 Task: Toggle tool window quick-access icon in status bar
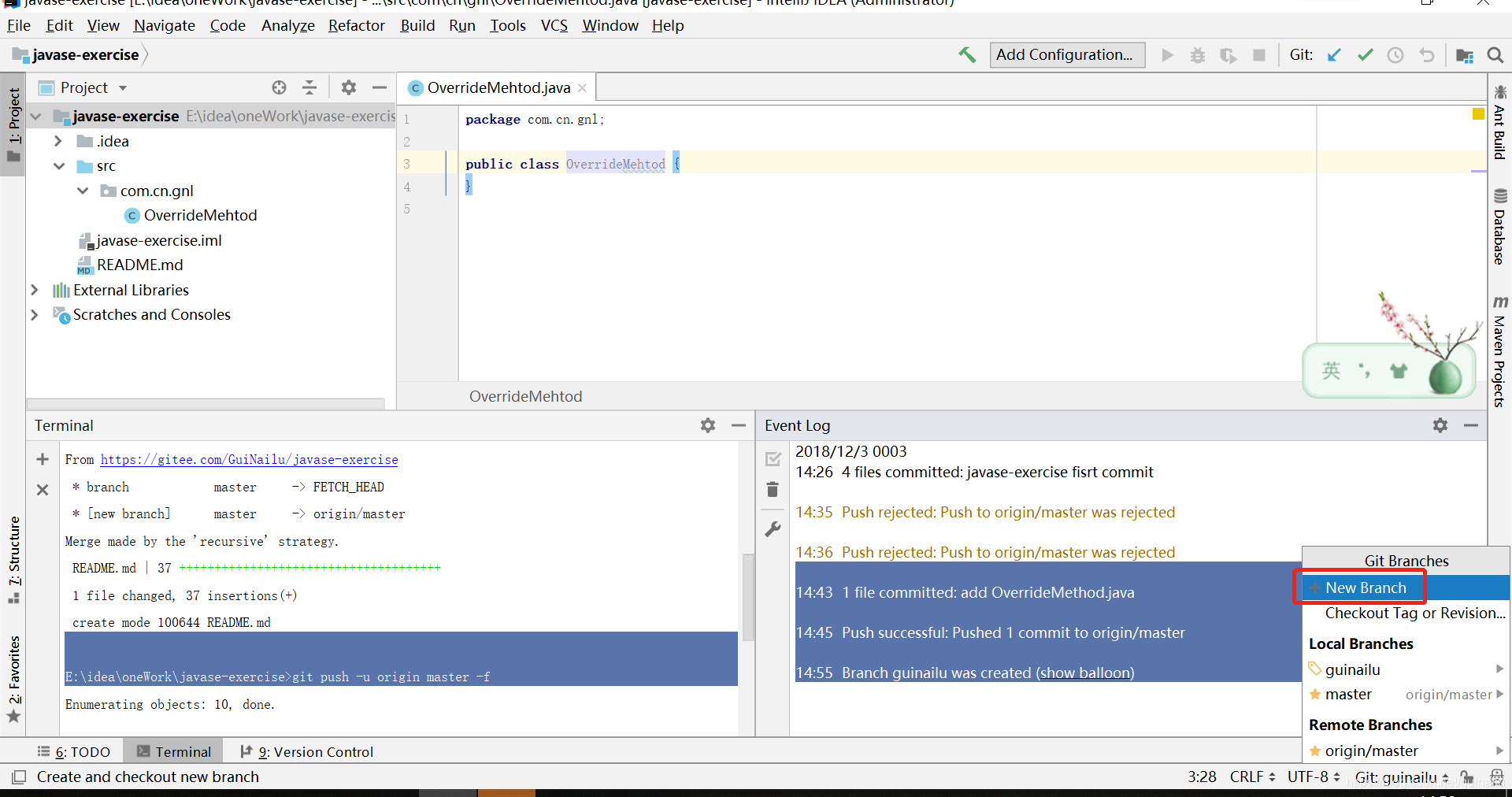(x=19, y=777)
